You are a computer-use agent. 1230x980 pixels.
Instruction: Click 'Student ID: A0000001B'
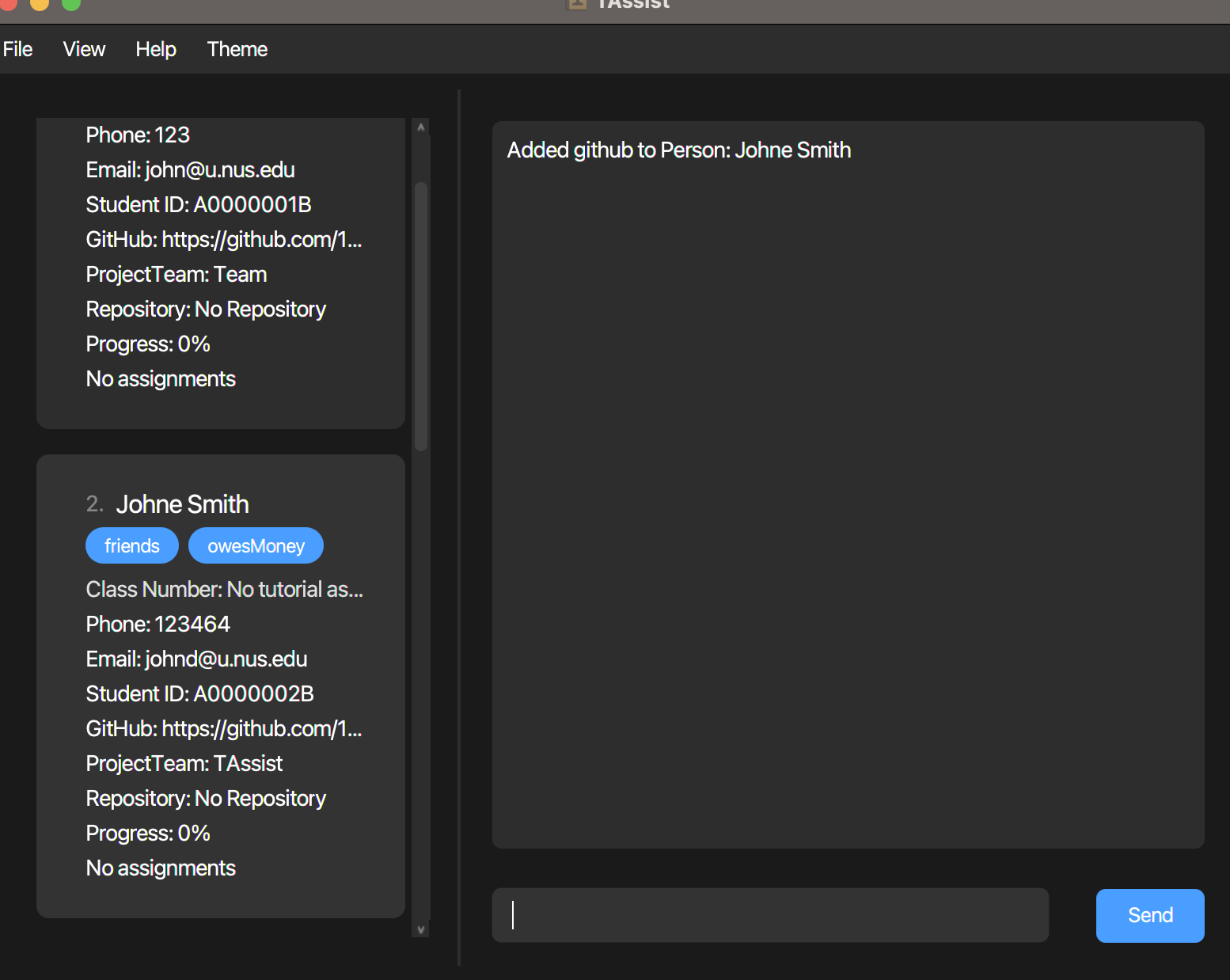click(x=199, y=205)
